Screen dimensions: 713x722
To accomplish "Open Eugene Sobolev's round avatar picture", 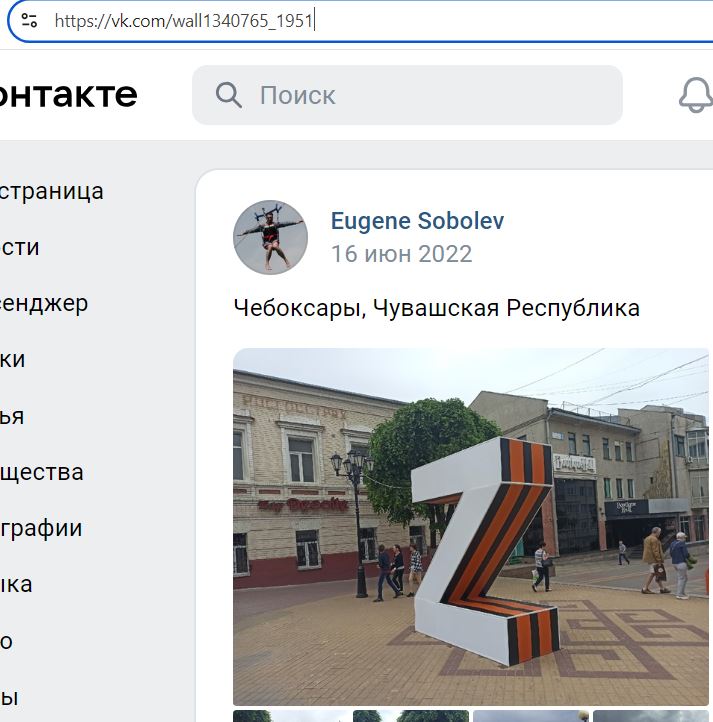I will pyautogui.click(x=270, y=237).
